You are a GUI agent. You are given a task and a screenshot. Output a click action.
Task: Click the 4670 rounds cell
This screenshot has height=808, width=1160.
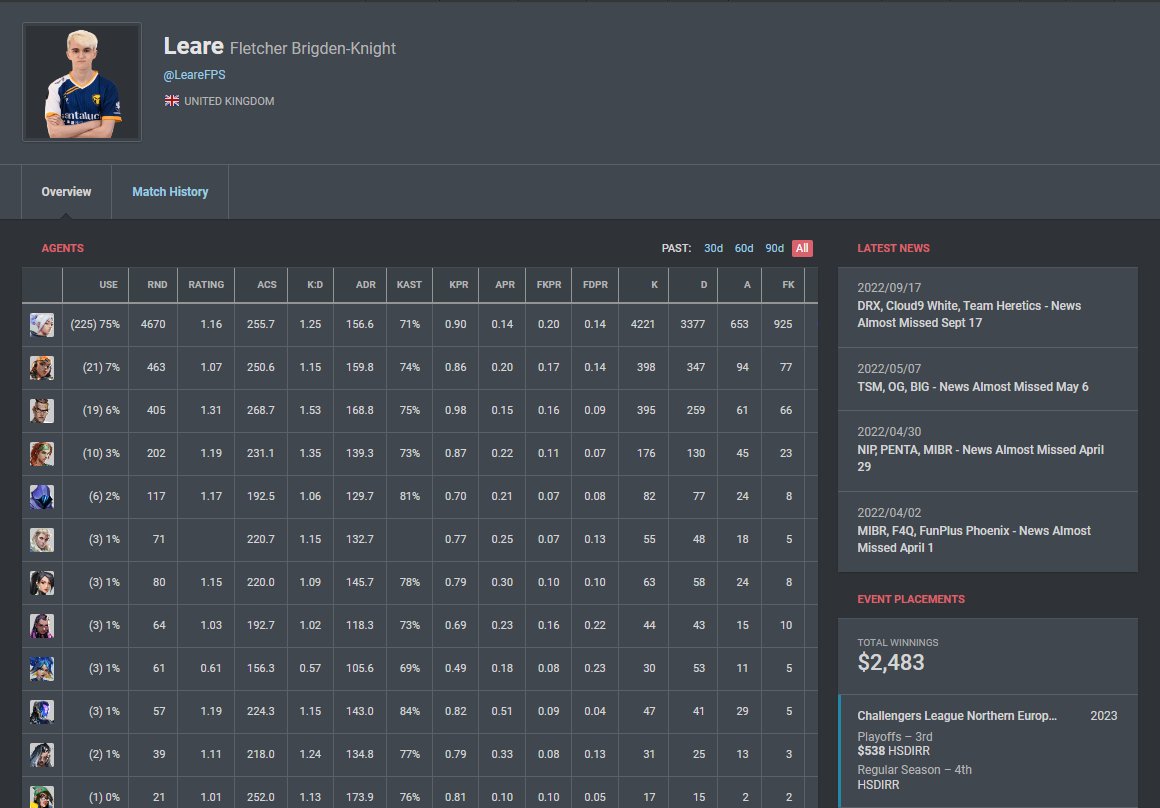(153, 324)
